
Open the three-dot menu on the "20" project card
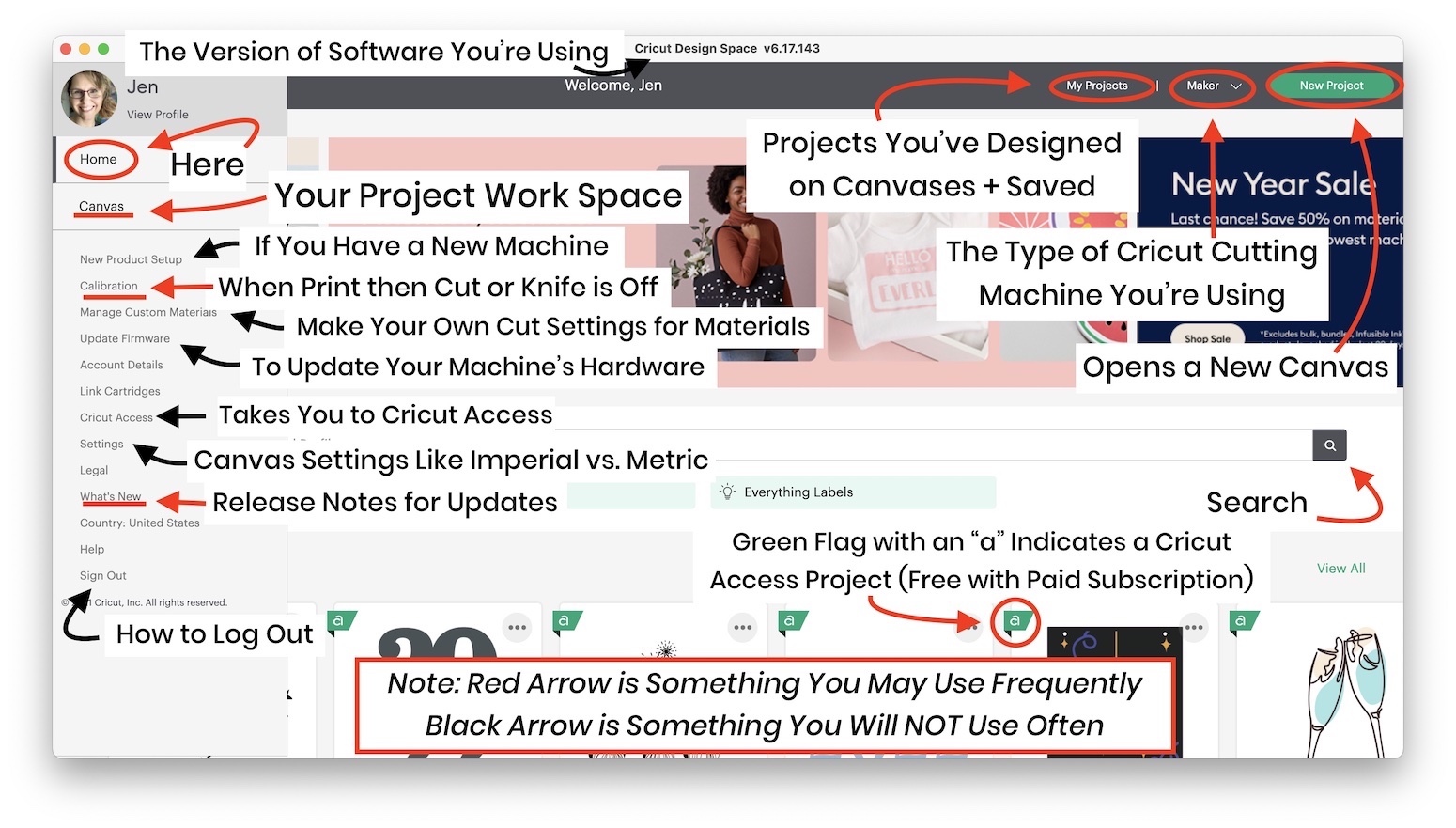click(518, 628)
